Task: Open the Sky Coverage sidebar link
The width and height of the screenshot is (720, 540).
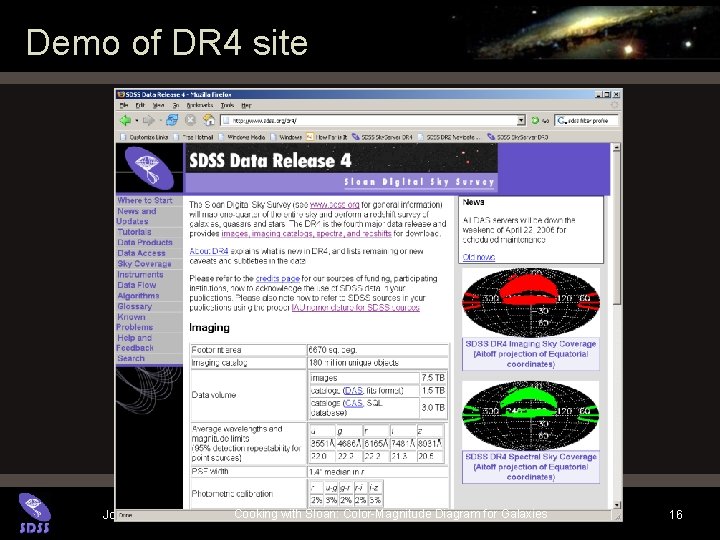Action: (x=144, y=264)
